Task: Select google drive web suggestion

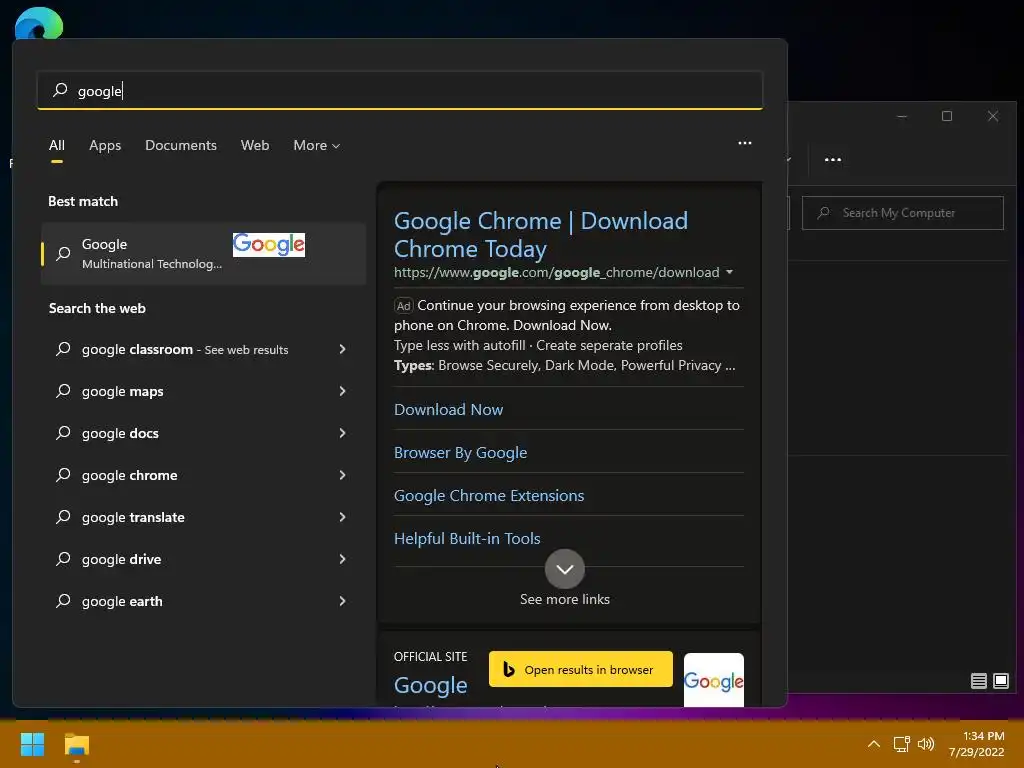Action: 121,559
